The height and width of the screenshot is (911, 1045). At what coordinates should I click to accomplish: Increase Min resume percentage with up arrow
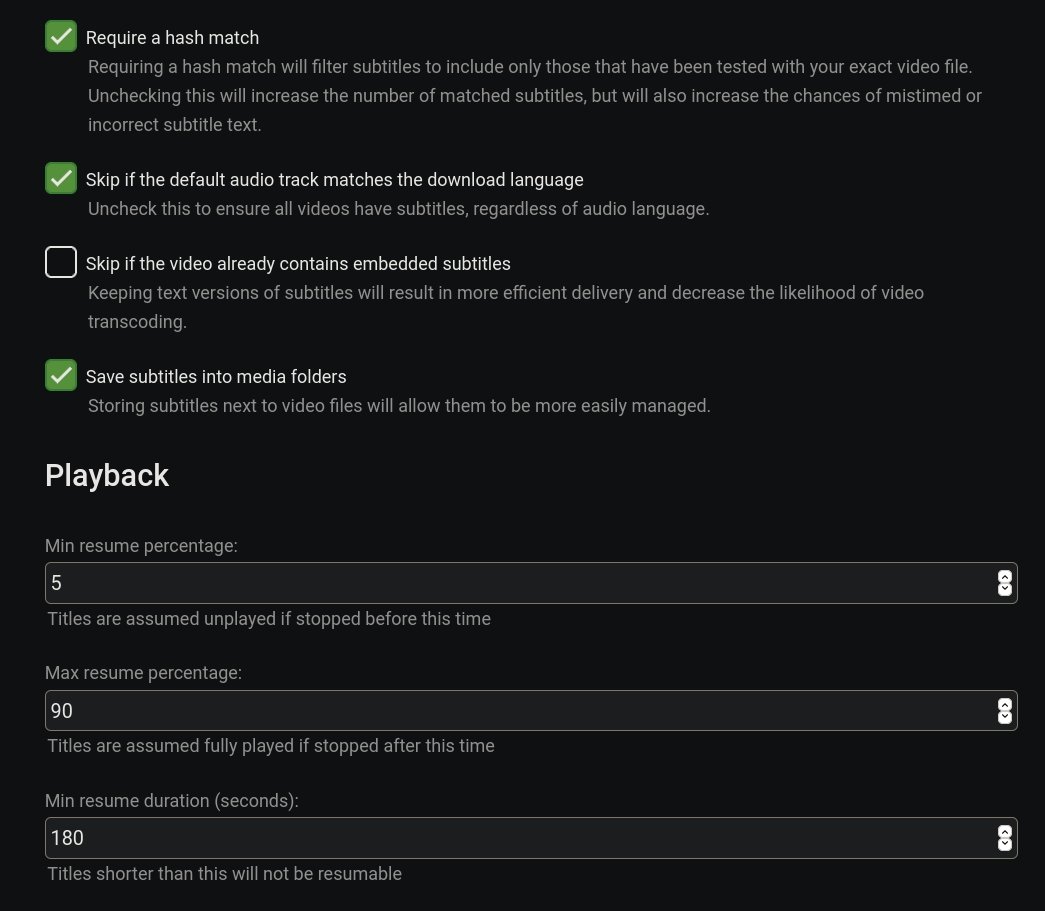[1004, 576]
